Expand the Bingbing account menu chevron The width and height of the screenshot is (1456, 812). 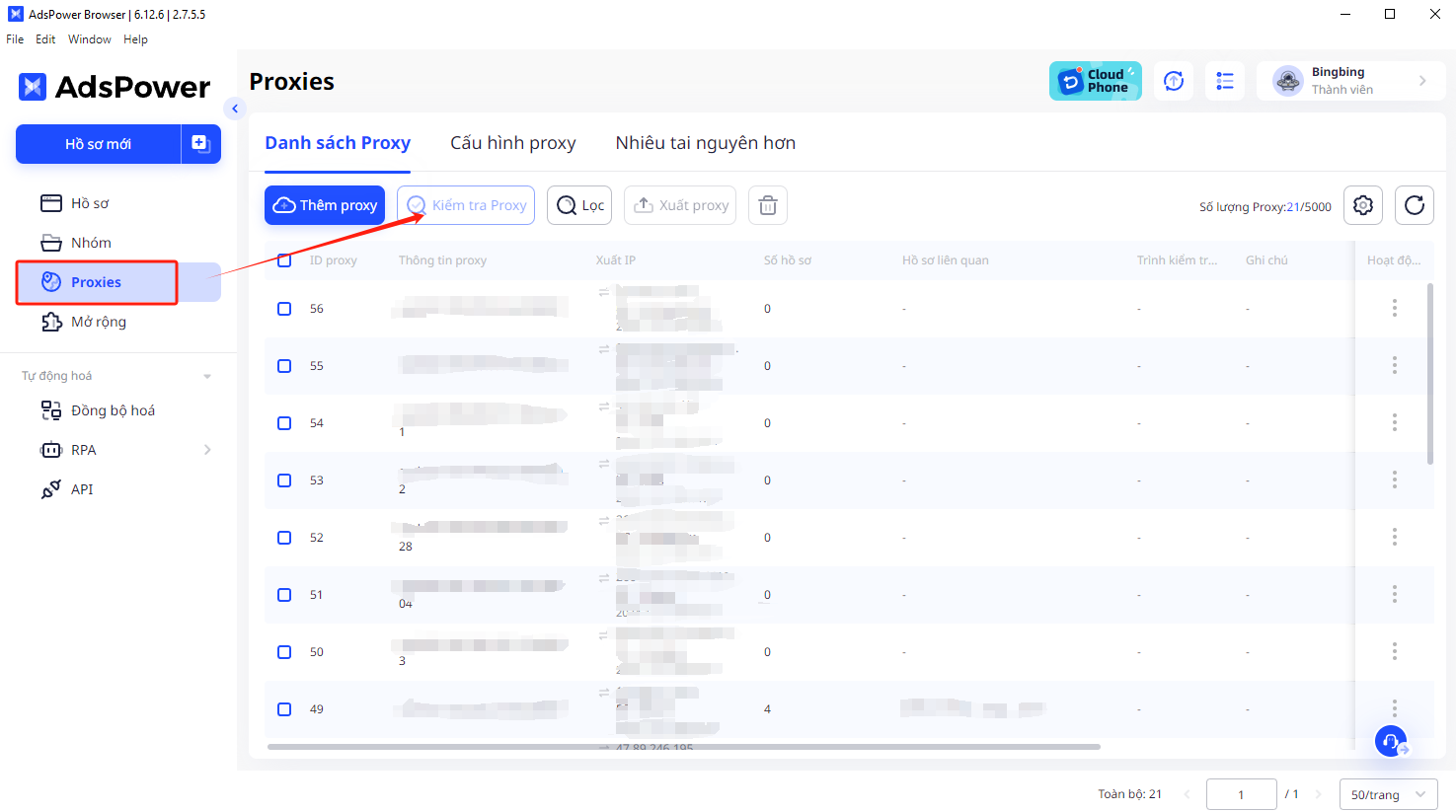click(1422, 81)
